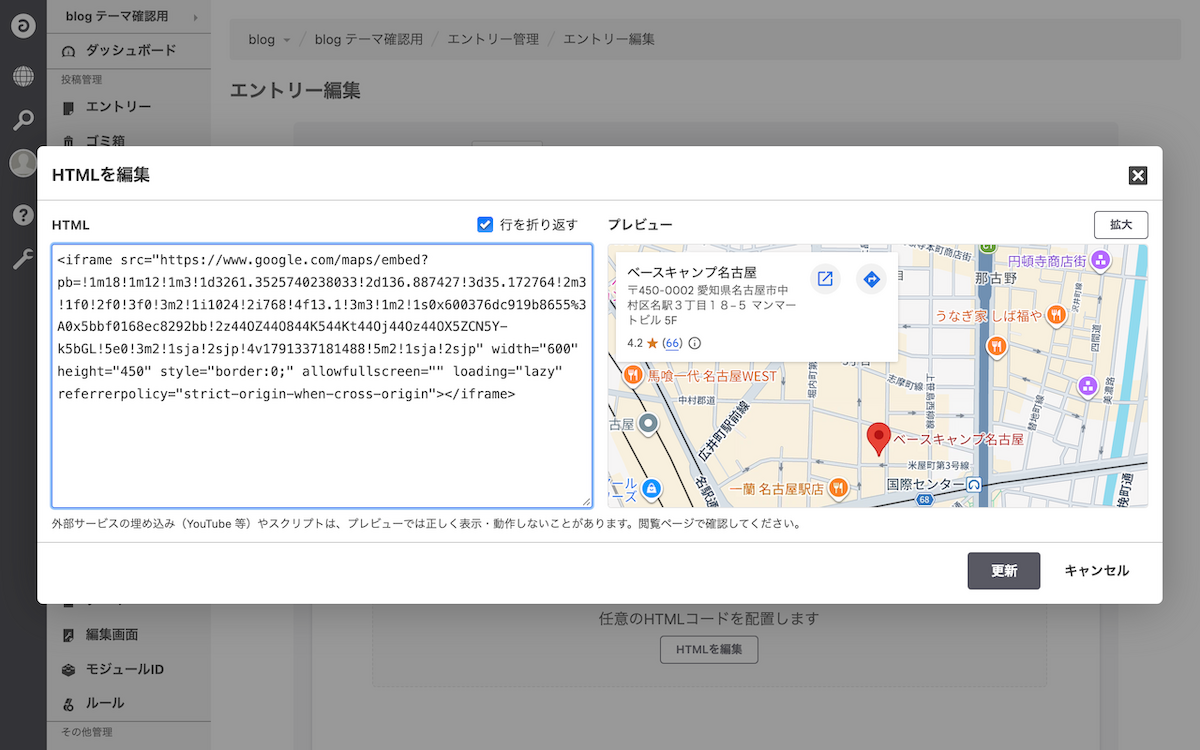The image size is (1200, 750).
Task: Expand the preview with 拡大 button
Action: click(x=1121, y=225)
